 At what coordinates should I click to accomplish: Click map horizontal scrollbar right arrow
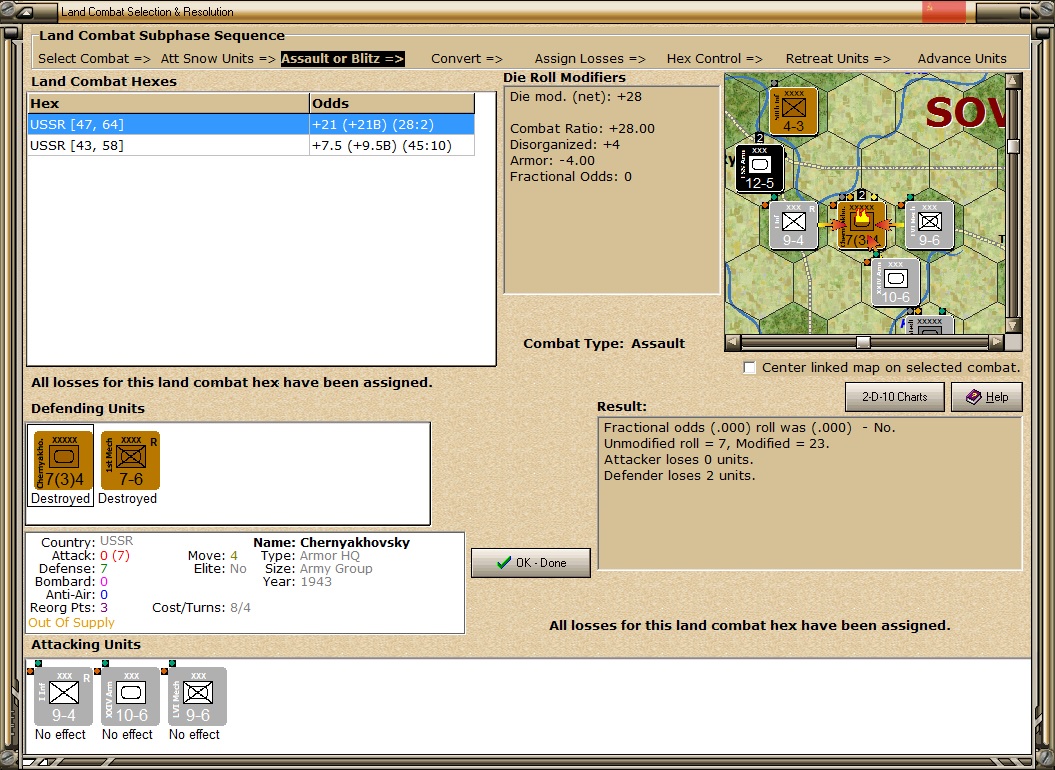coord(996,343)
